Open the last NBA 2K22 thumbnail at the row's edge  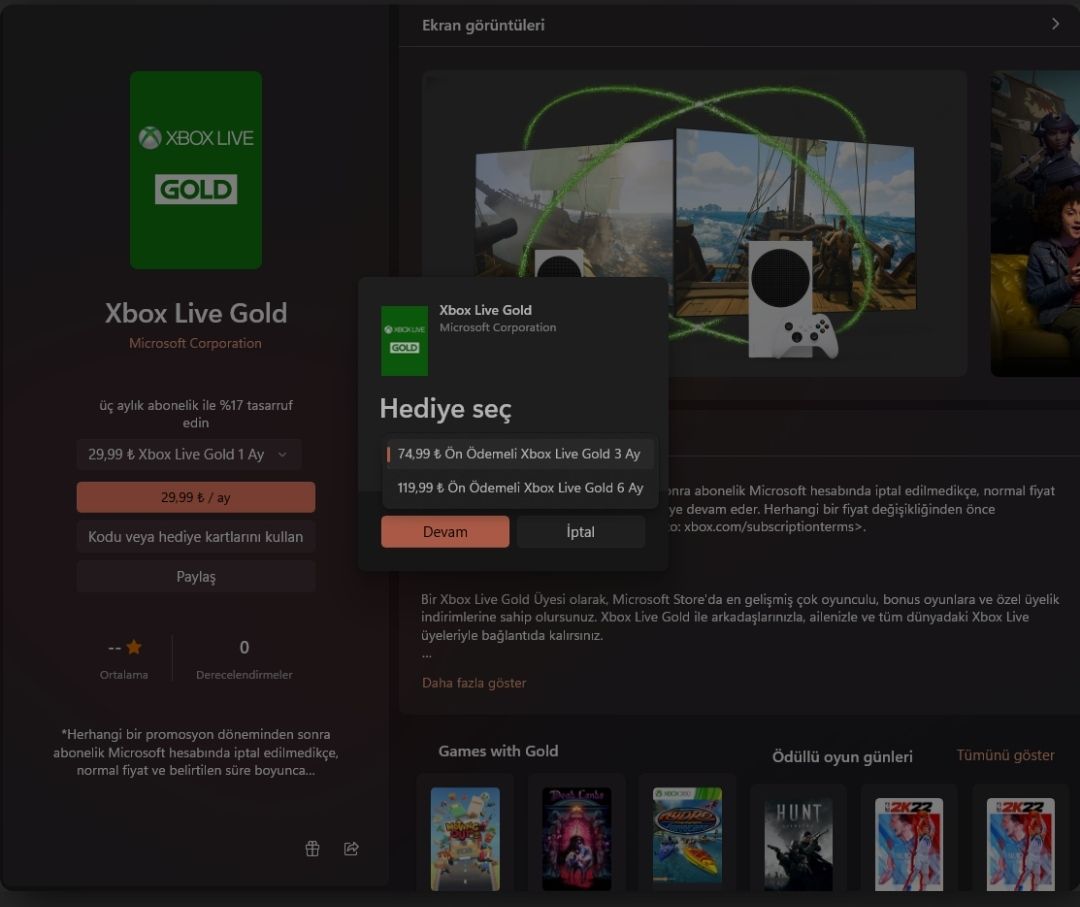pyautogui.click(x=1020, y=844)
